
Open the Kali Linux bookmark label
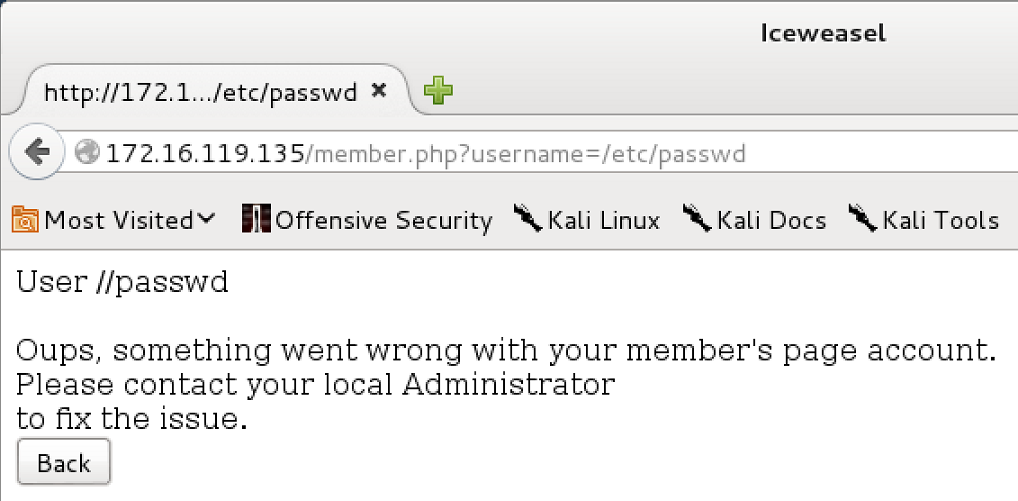[x=604, y=221]
